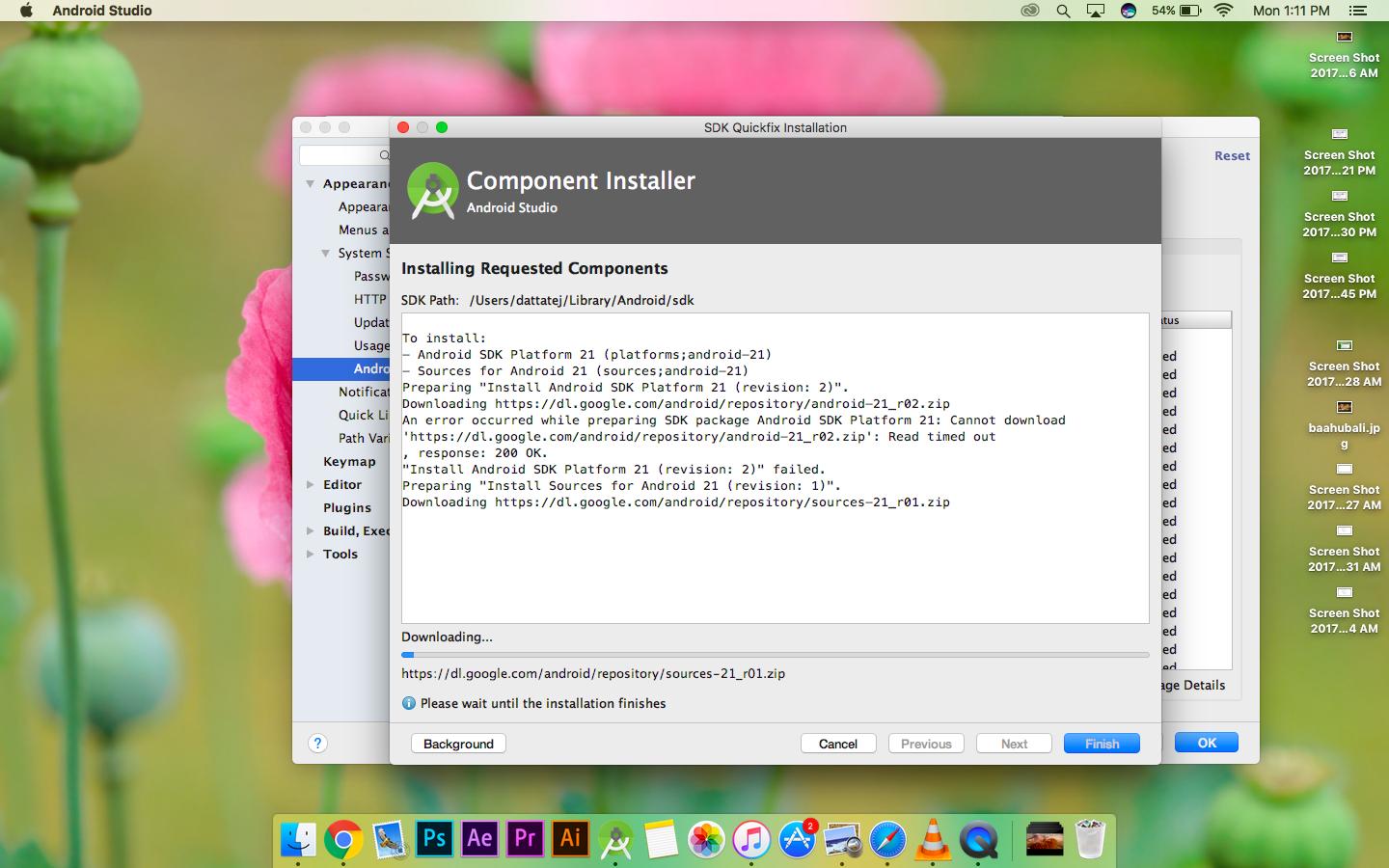Click Android Studio icon in Dock
This screenshot has width=1389, height=868.
[615, 839]
